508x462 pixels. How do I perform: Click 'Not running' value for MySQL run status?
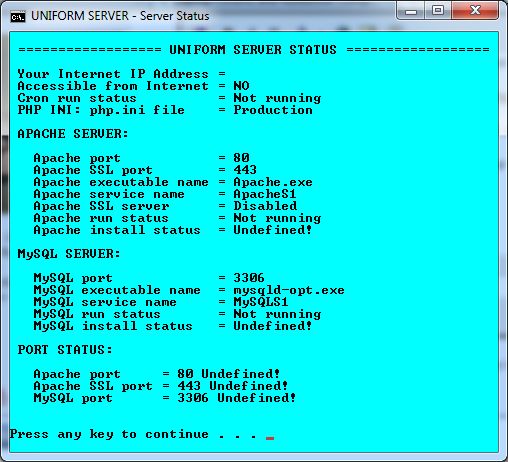tap(277, 314)
